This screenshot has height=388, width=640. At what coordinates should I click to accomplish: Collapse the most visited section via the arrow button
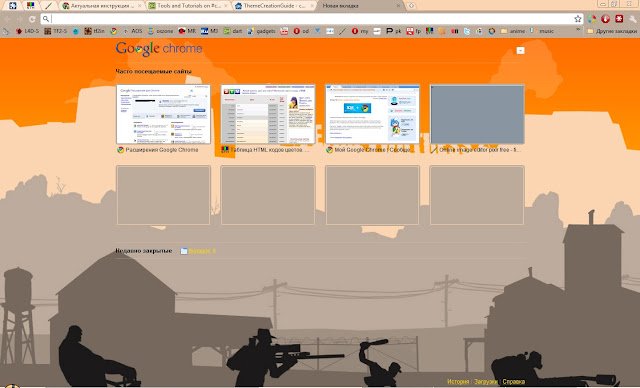[520, 51]
